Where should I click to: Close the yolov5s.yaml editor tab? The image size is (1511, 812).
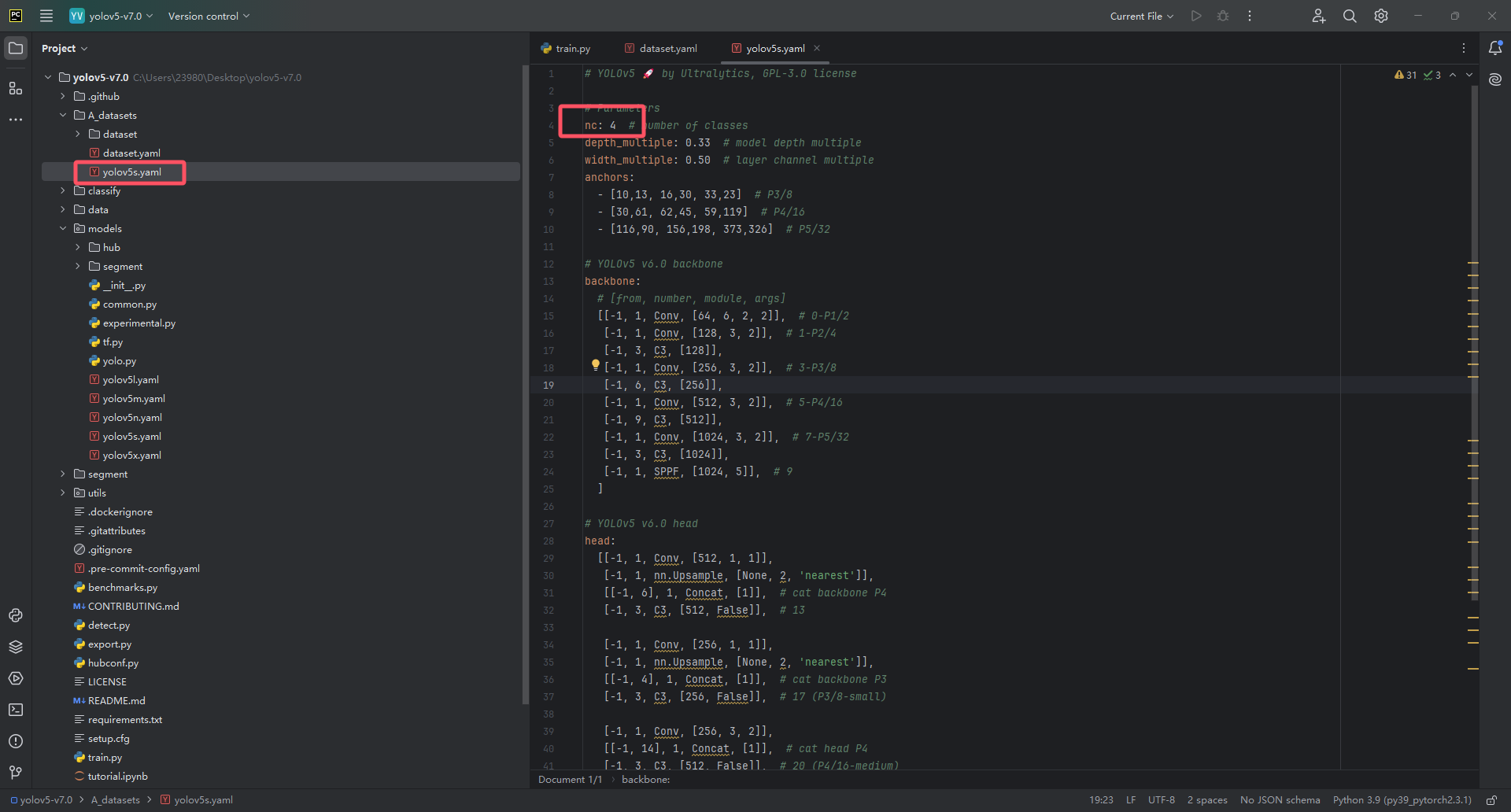[x=817, y=48]
